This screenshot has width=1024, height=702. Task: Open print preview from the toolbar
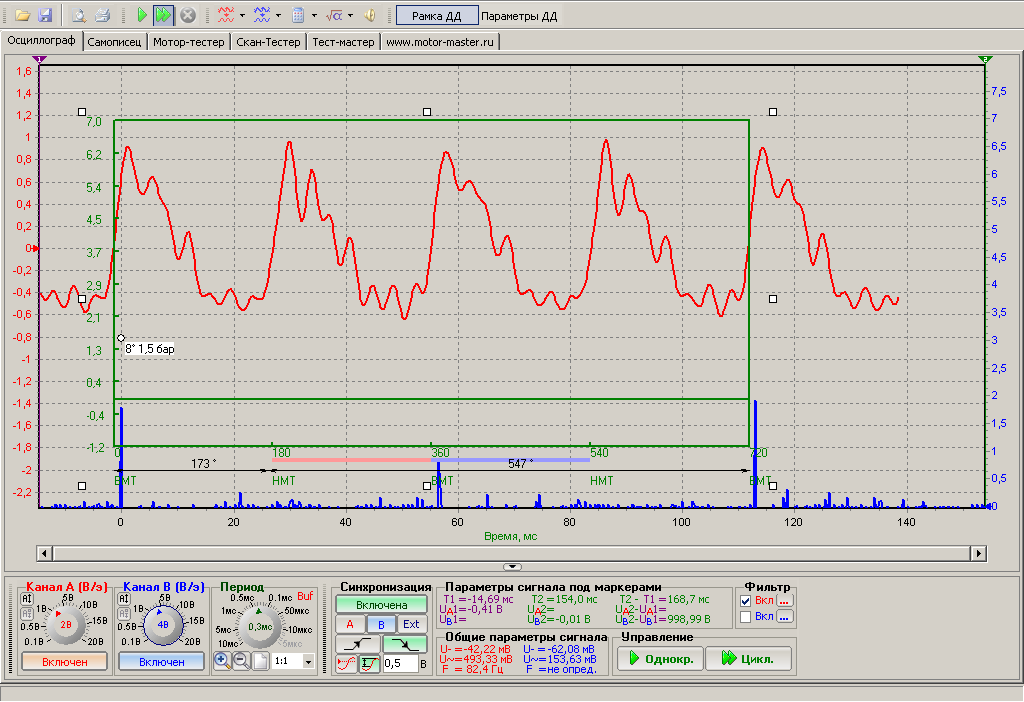tap(79, 15)
